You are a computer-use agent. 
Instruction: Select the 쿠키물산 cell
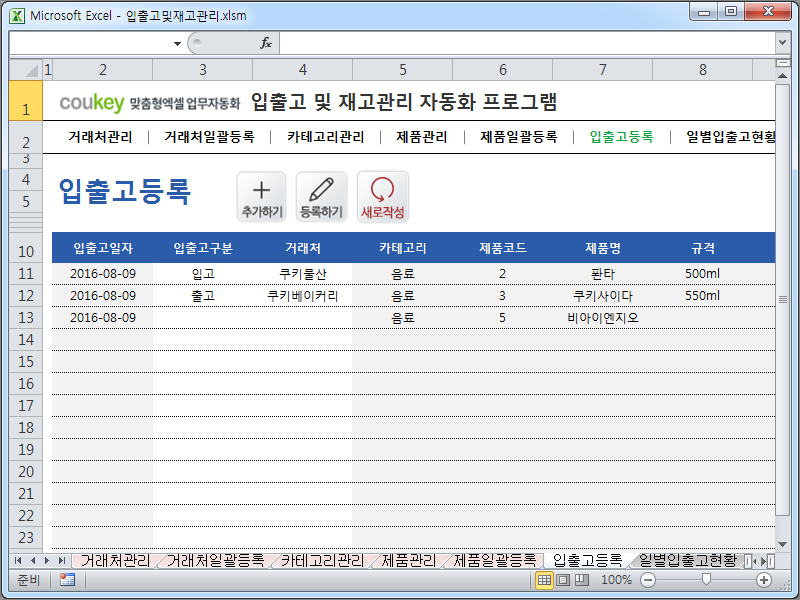[303, 273]
